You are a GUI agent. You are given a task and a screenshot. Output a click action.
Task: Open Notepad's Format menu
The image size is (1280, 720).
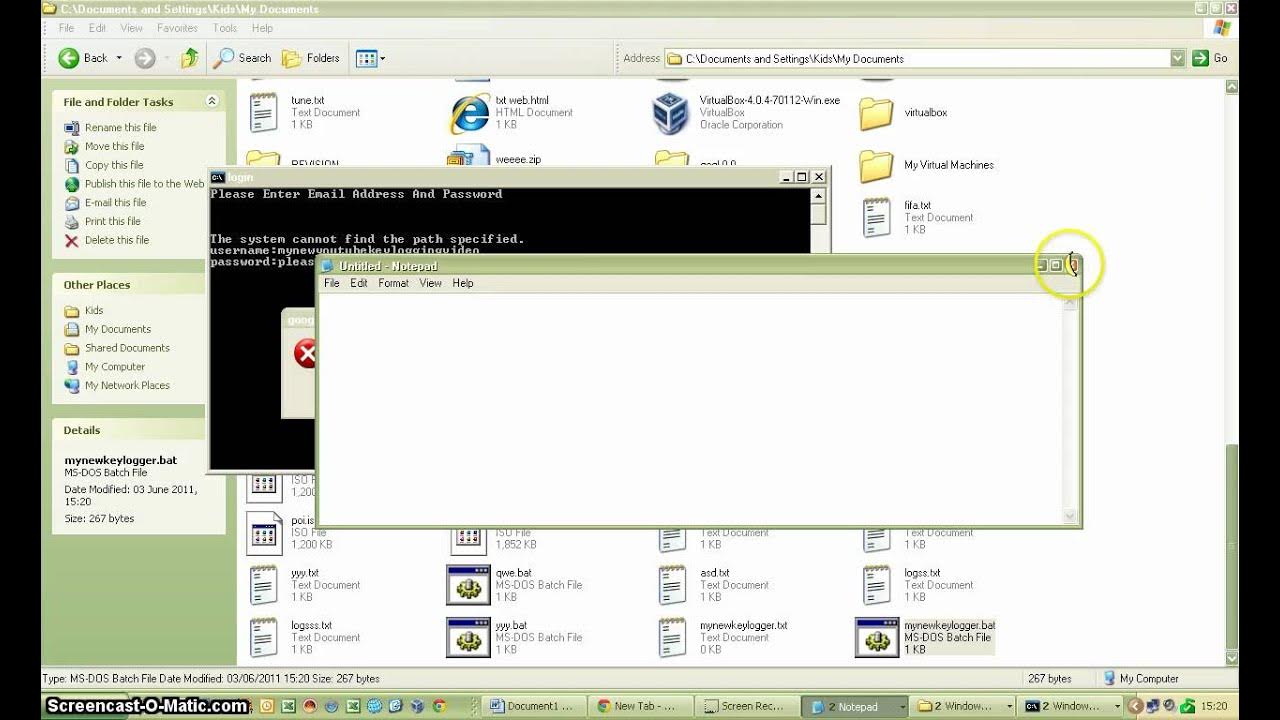click(393, 283)
